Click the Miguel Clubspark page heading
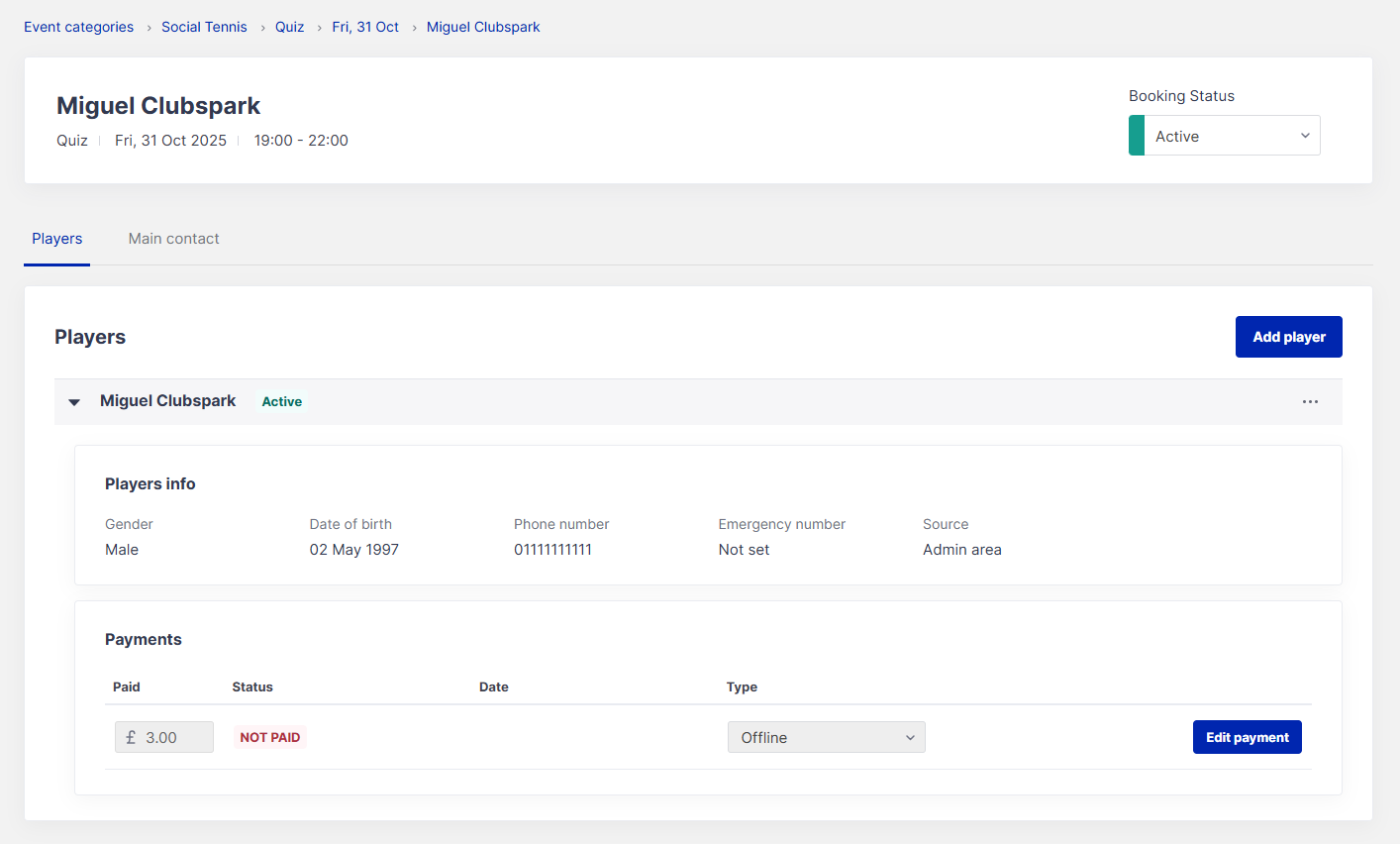Image resolution: width=1400 pixels, height=844 pixels. coord(158,106)
